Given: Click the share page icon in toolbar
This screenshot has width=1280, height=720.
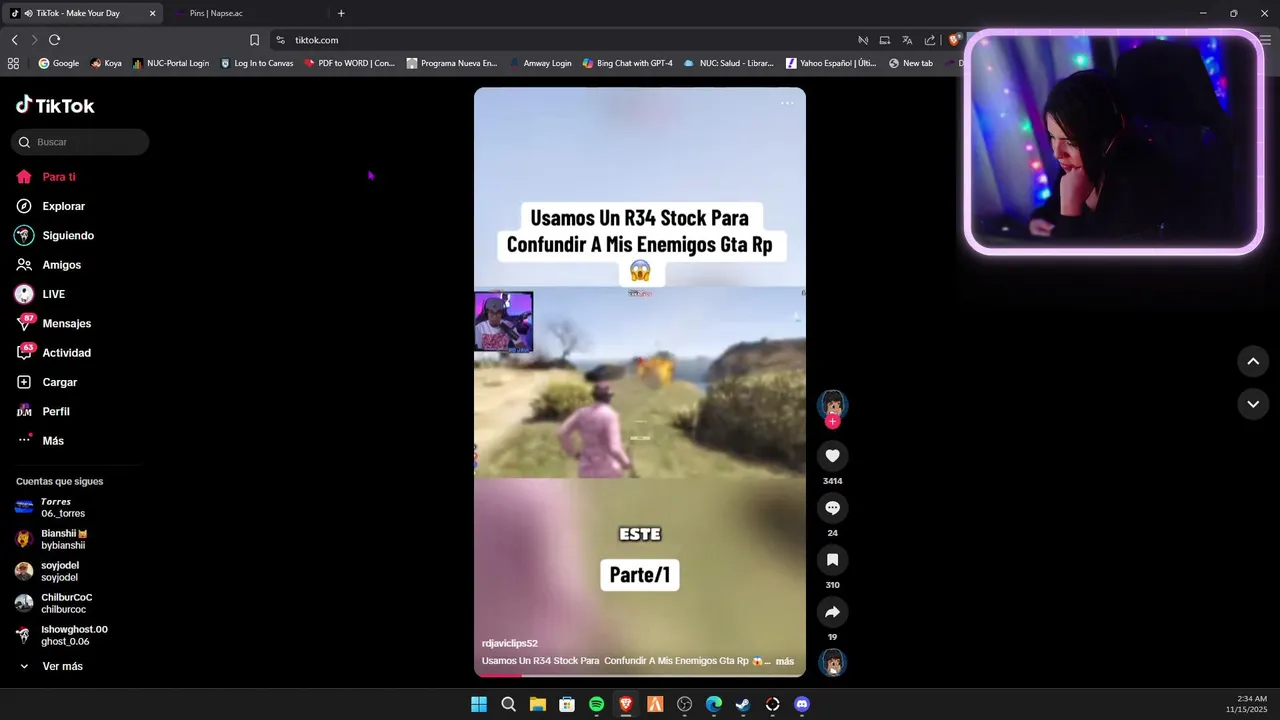Looking at the screenshot, I should (930, 40).
